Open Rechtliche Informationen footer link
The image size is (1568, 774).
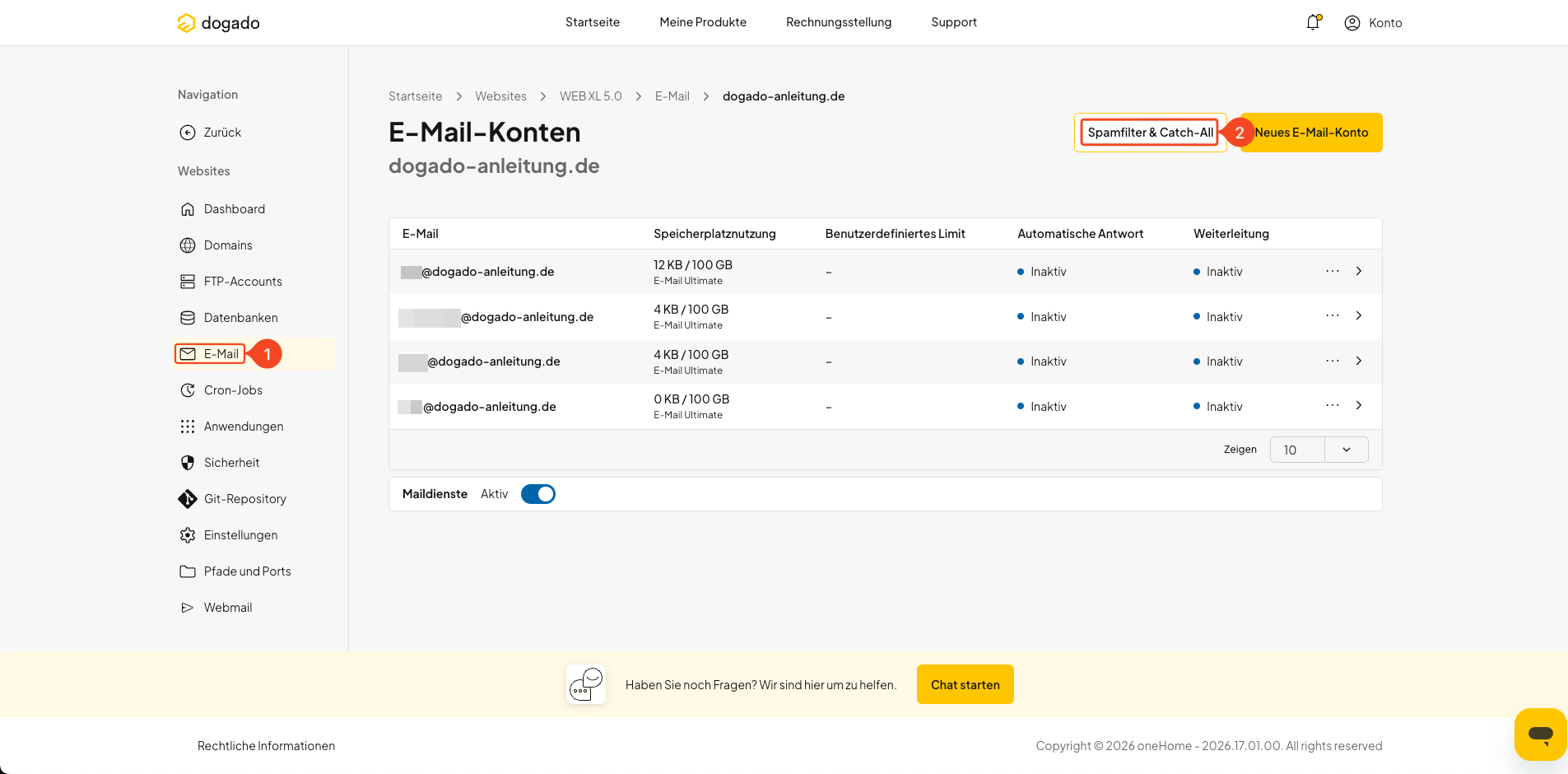pos(266,746)
